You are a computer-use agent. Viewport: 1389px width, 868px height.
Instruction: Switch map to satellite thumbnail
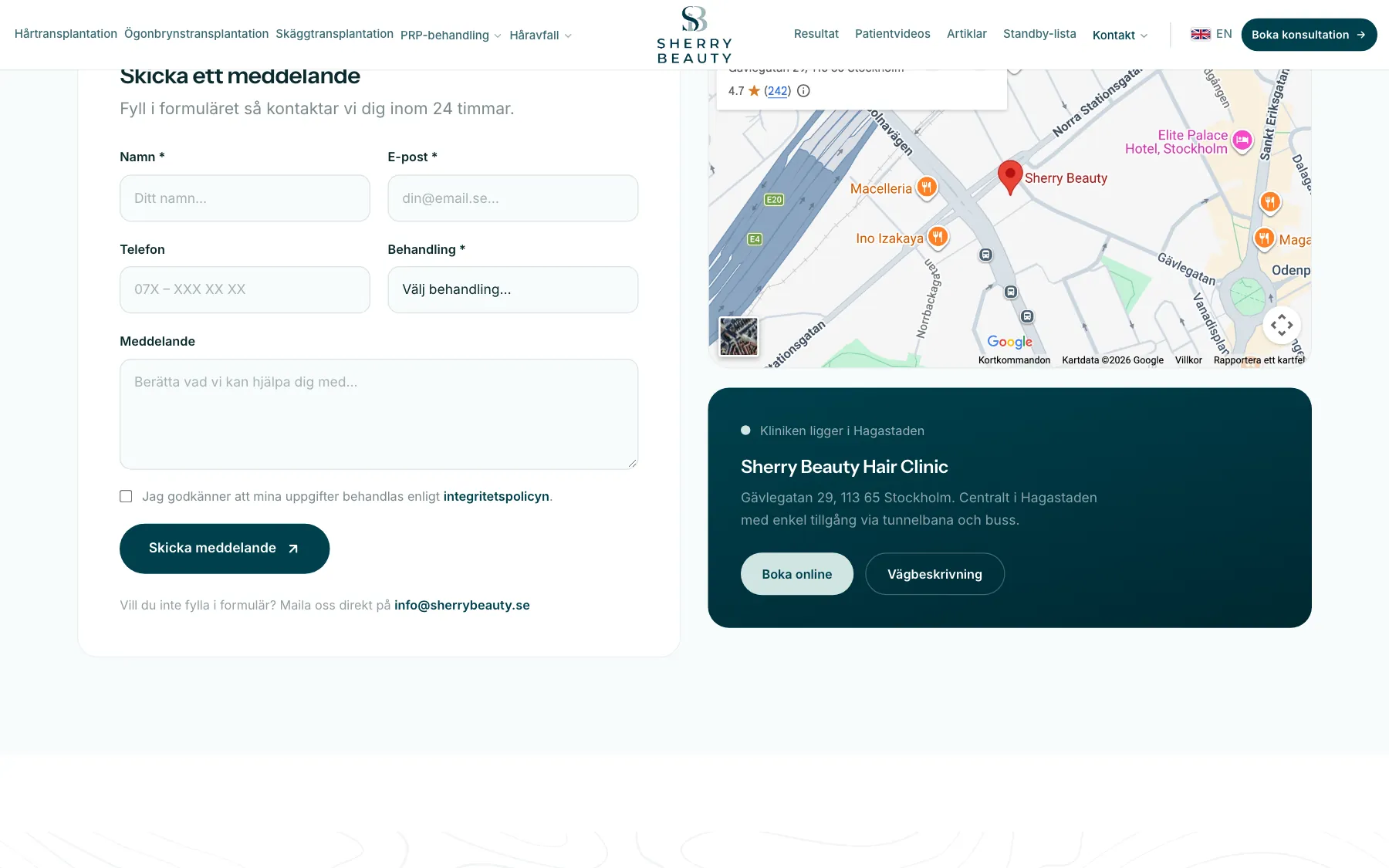(x=738, y=336)
